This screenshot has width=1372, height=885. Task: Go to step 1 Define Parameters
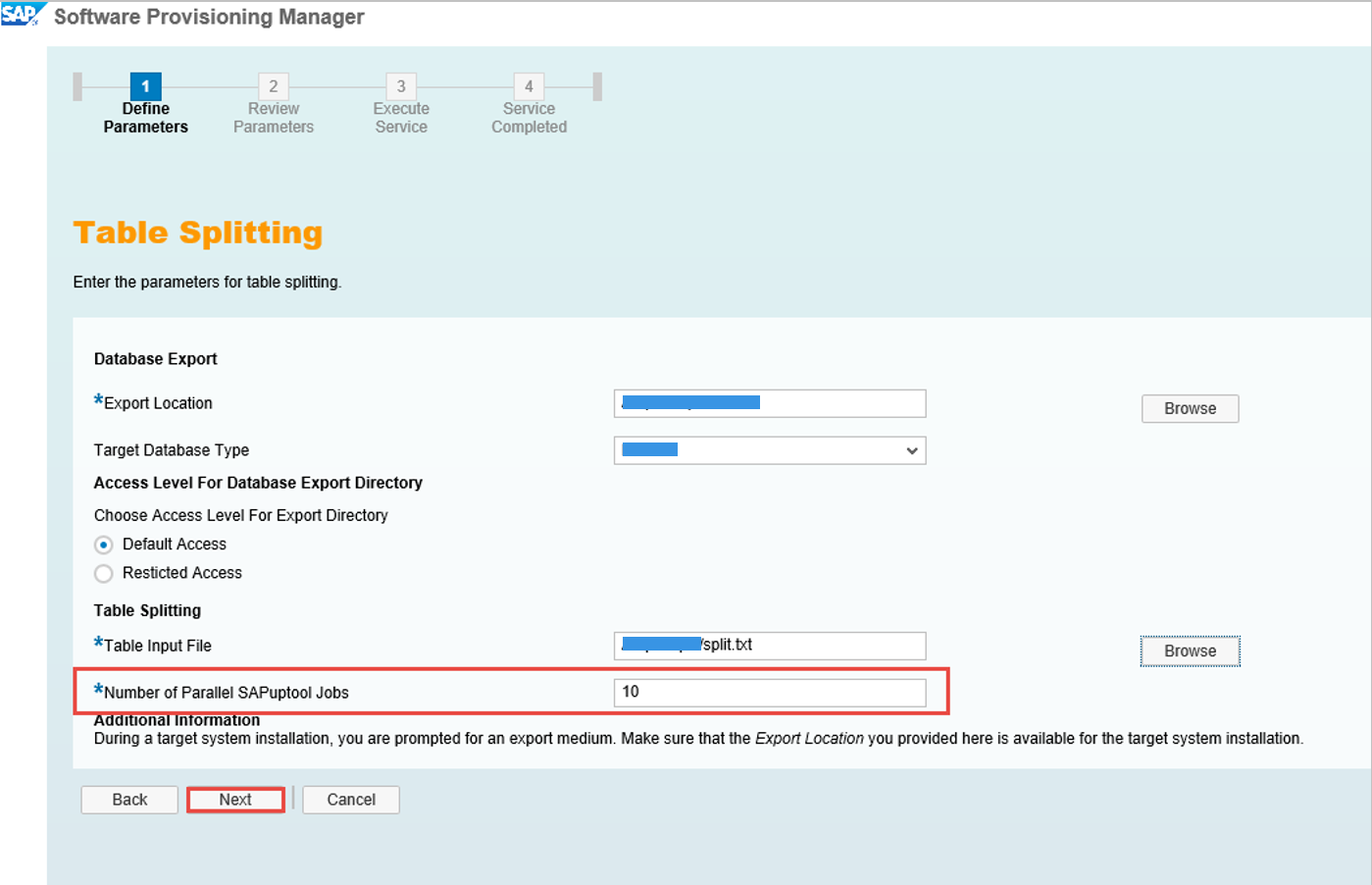tap(145, 104)
